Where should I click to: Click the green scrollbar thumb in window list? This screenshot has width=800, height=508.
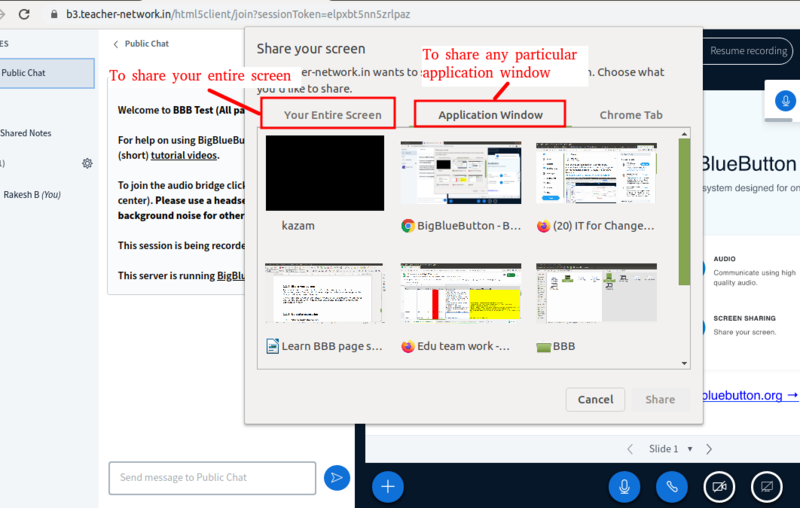click(684, 212)
